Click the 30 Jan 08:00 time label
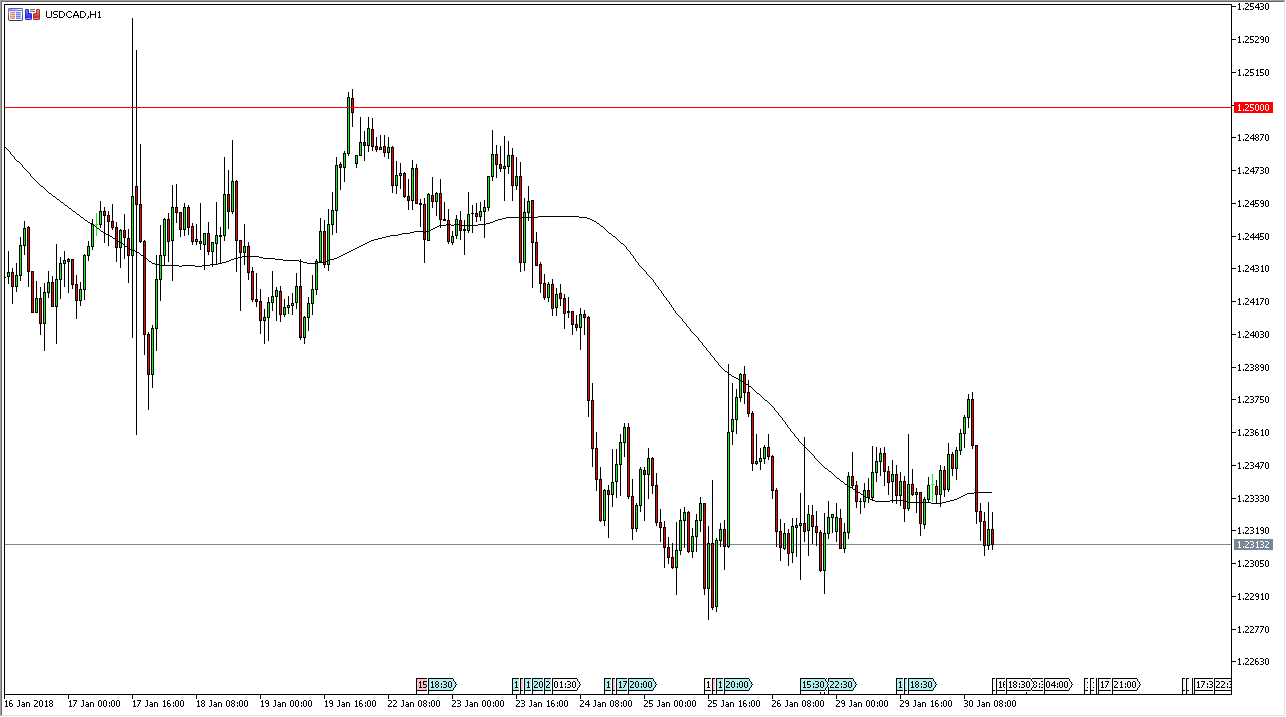The width and height of the screenshot is (1286, 717). coord(991,704)
